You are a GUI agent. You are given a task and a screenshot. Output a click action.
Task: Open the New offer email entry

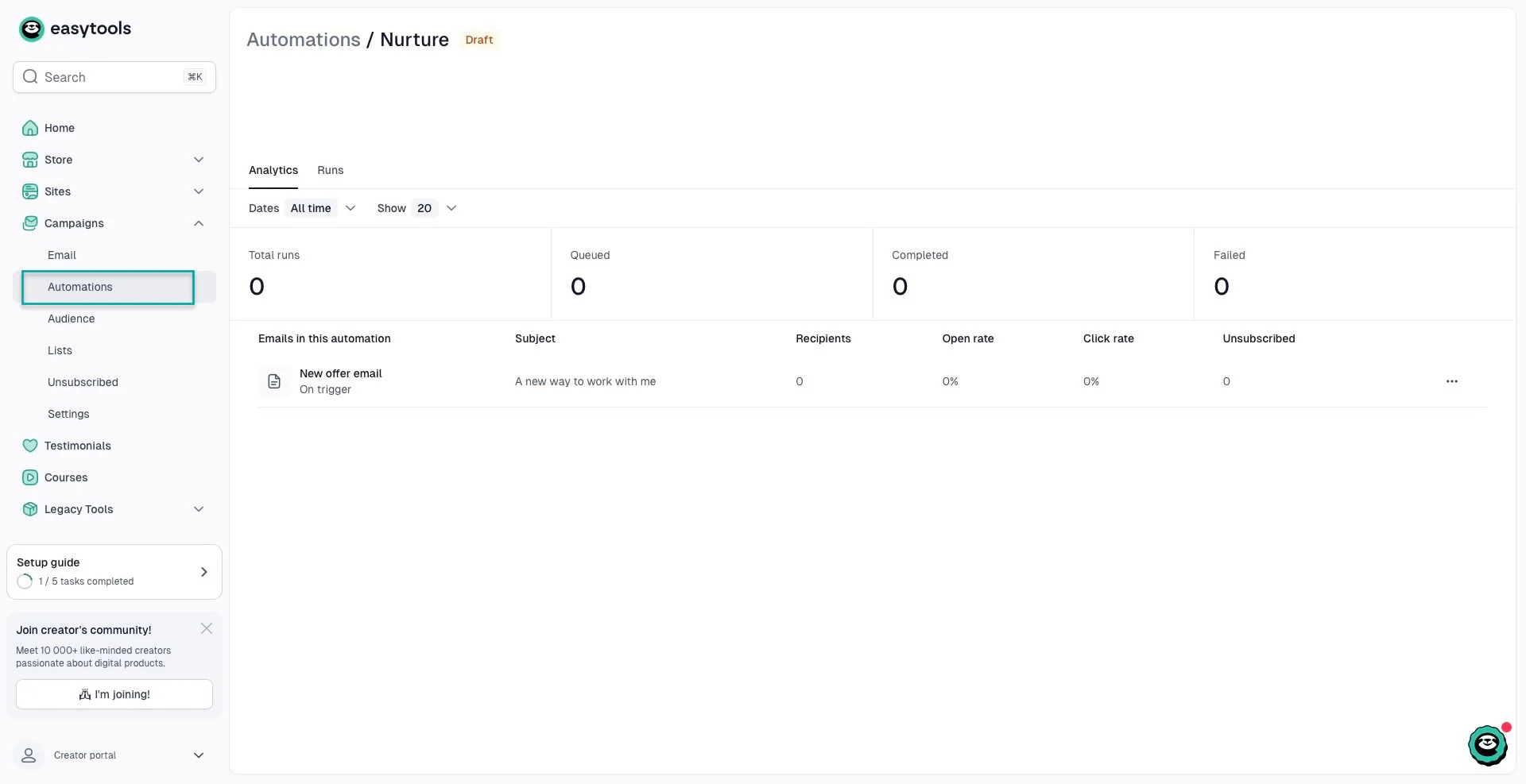click(x=341, y=373)
